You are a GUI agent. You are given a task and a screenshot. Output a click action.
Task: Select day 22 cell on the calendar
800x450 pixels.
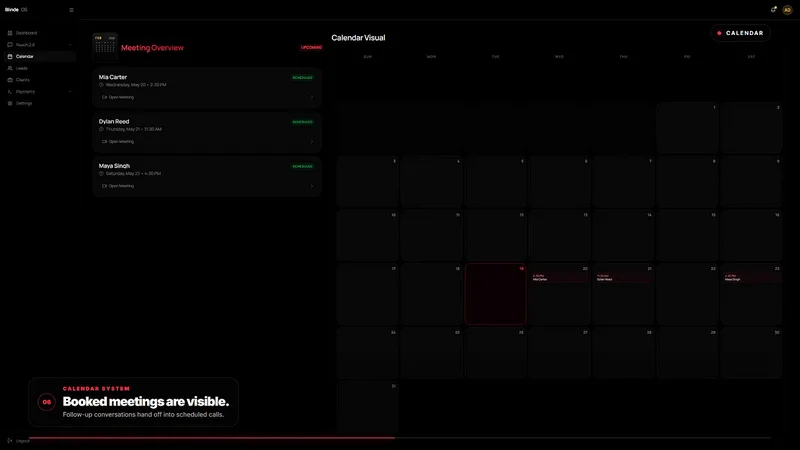click(687, 294)
